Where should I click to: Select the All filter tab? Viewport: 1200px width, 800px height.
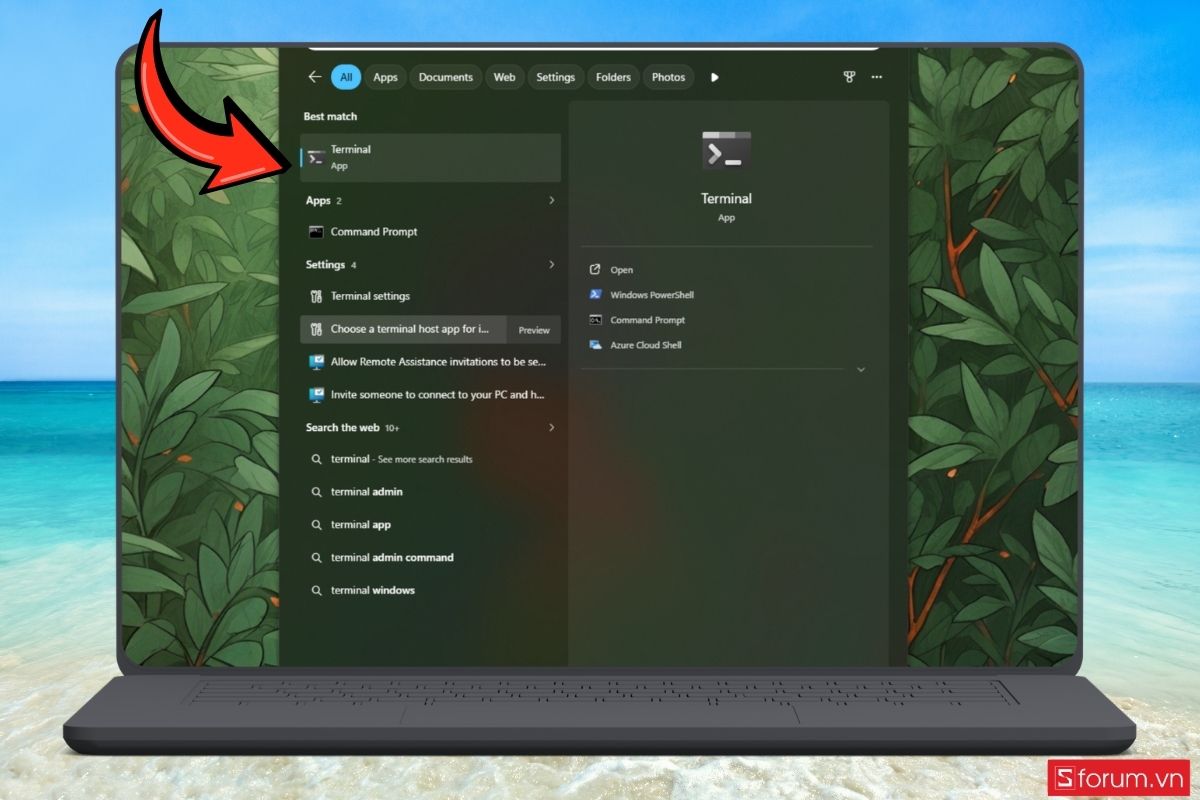point(346,77)
